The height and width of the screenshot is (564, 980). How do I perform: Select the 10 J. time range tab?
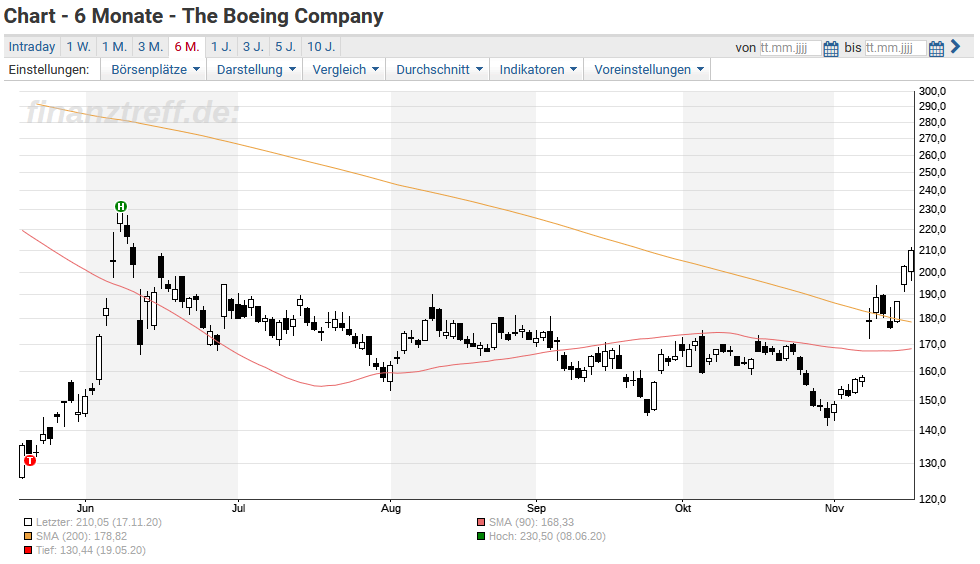click(x=321, y=47)
